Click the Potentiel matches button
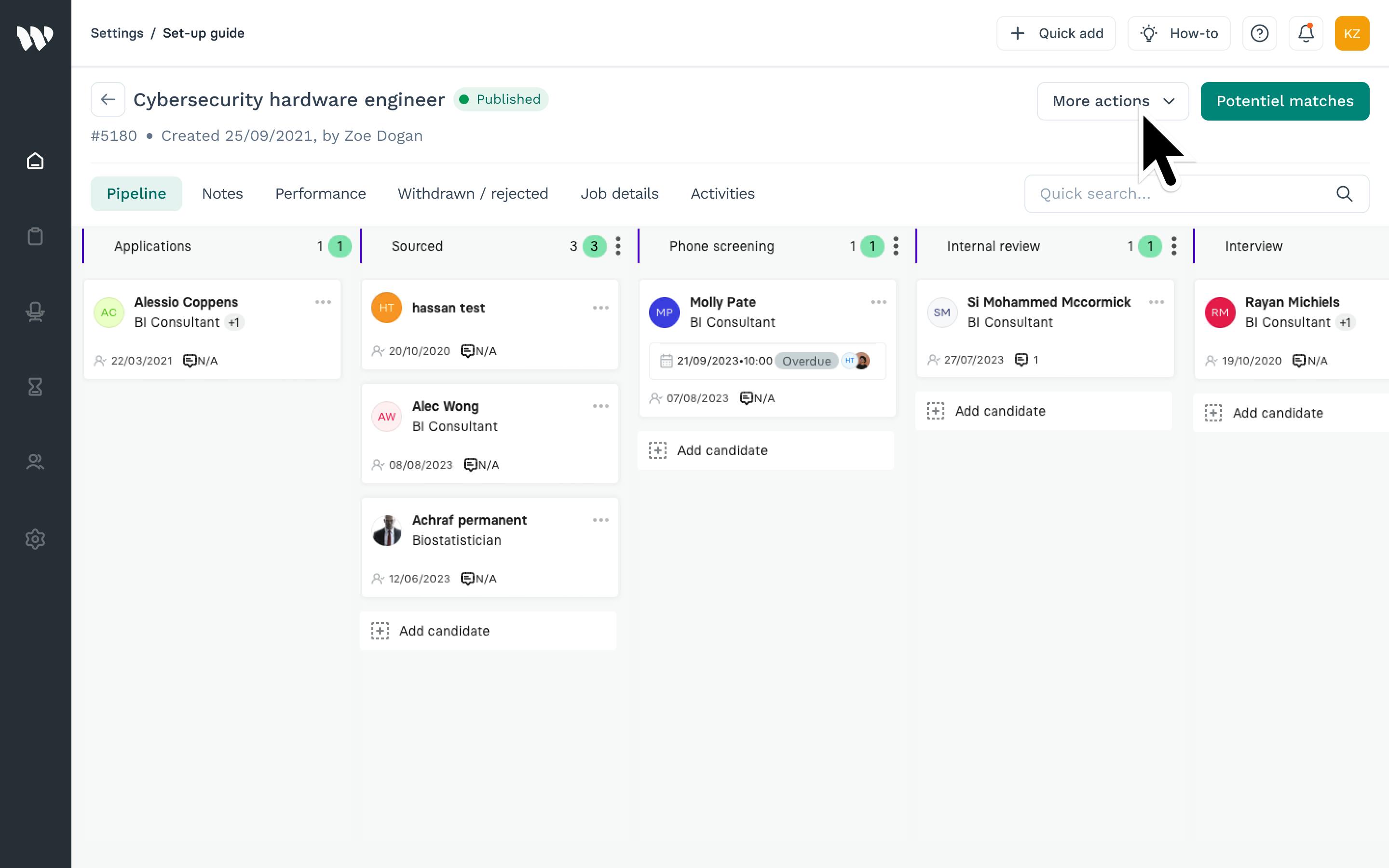 point(1284,101)
